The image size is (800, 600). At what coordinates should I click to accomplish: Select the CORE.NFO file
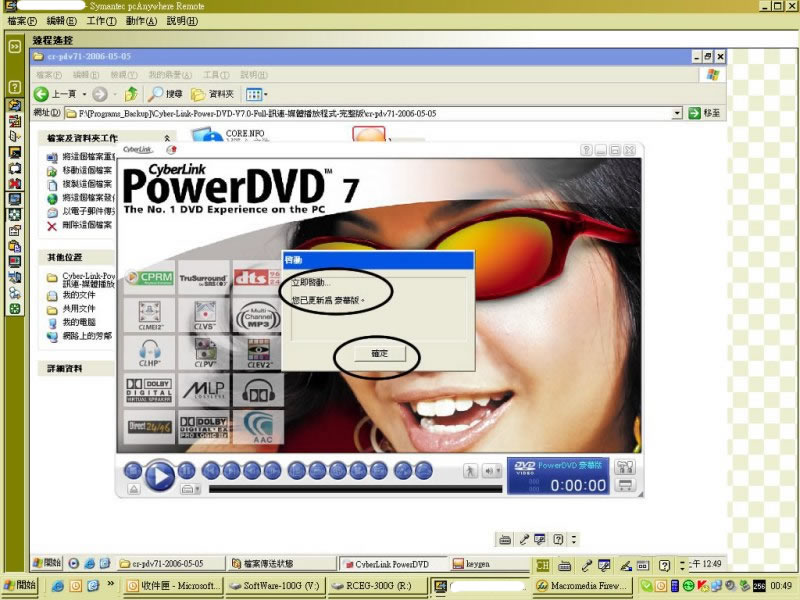click(229, 135)
